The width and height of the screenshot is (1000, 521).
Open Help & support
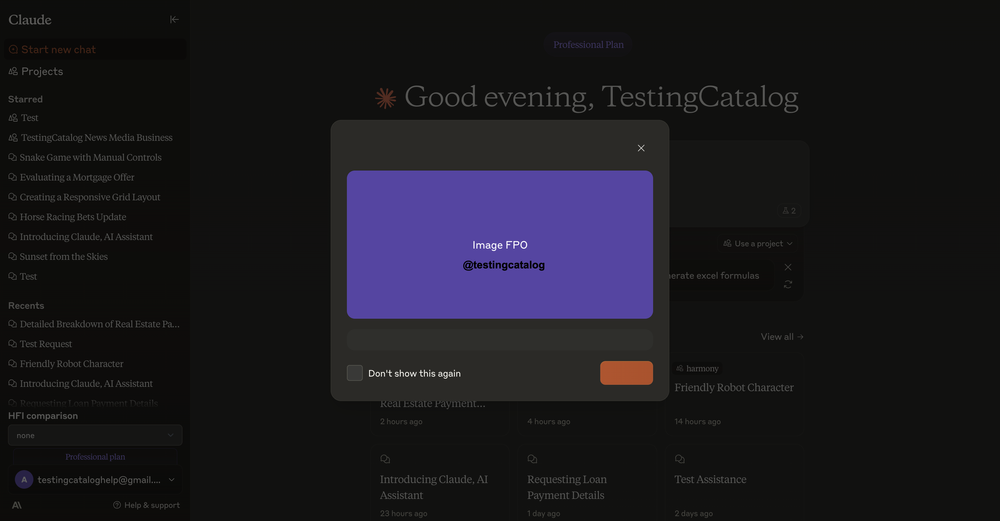(x=146, y=505)
